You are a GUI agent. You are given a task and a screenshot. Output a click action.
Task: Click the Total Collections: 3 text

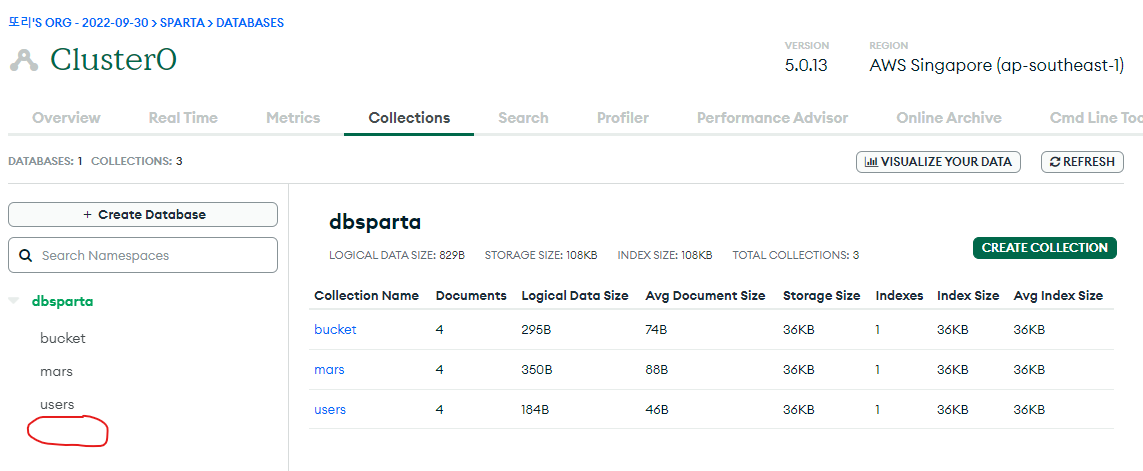tap(796, 255)
